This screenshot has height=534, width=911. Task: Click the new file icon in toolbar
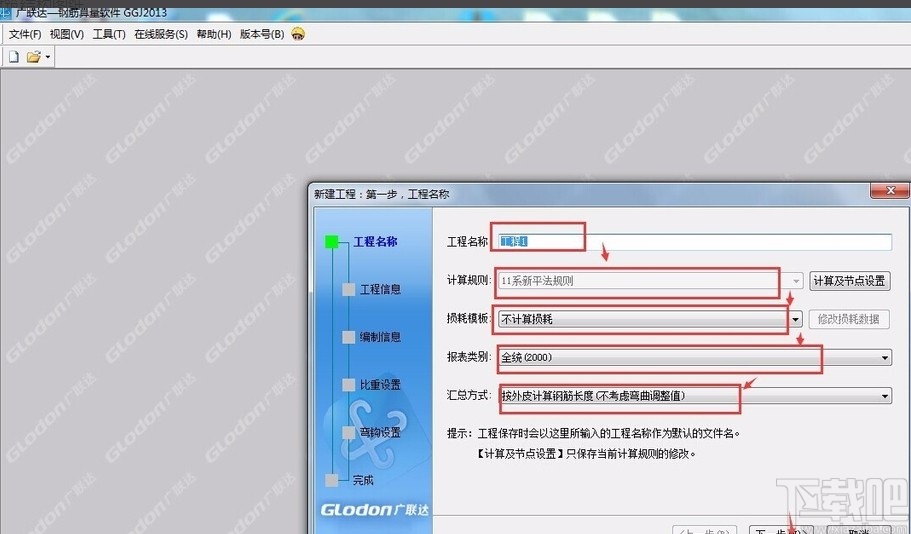click(14, 57)
